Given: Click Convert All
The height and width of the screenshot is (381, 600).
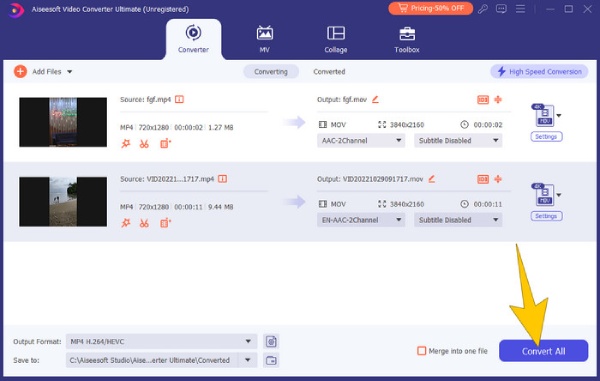Looking at the screenshot, I should click(543, 351).
